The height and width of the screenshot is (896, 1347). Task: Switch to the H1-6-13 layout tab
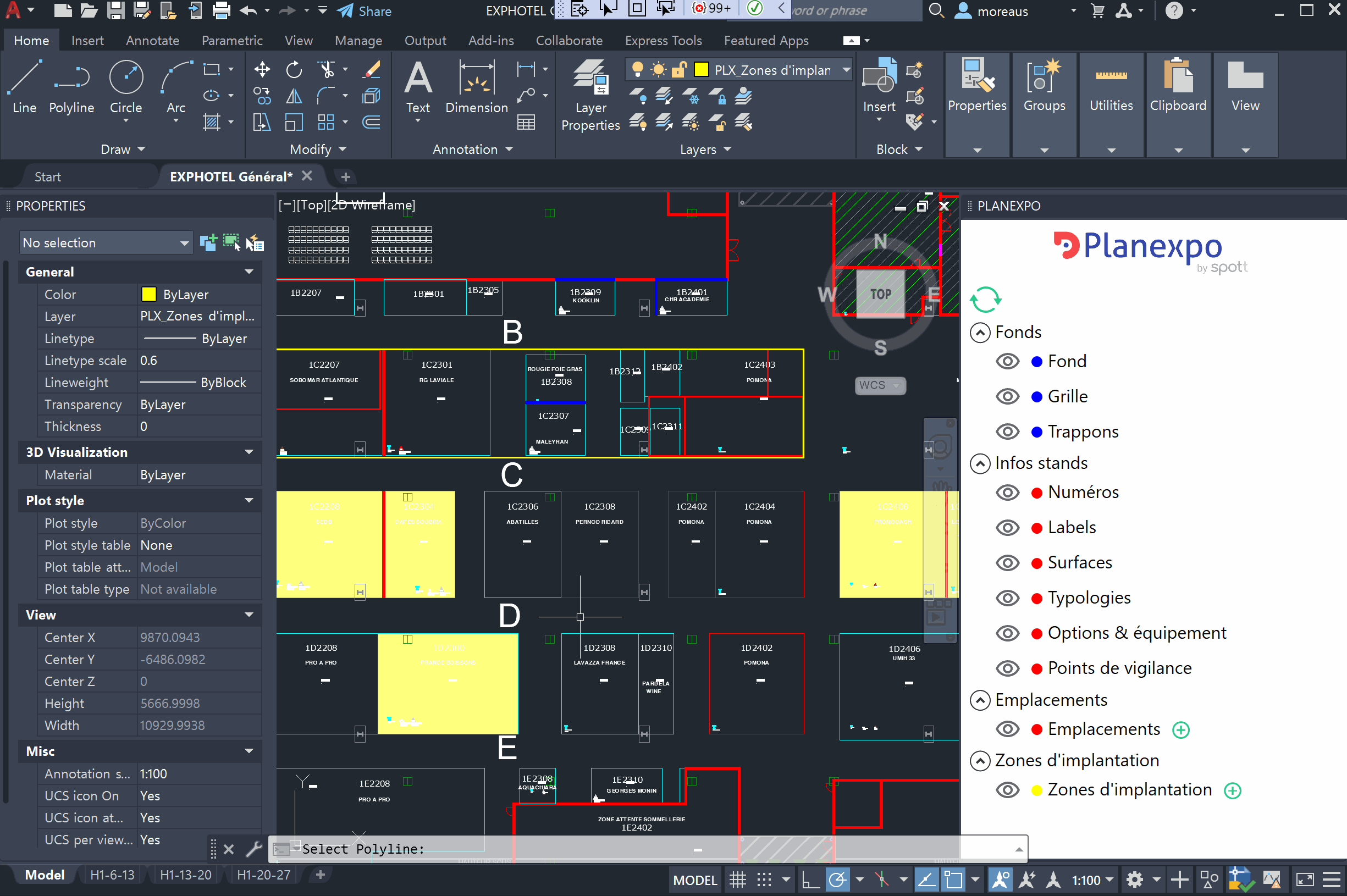(112, 875)
